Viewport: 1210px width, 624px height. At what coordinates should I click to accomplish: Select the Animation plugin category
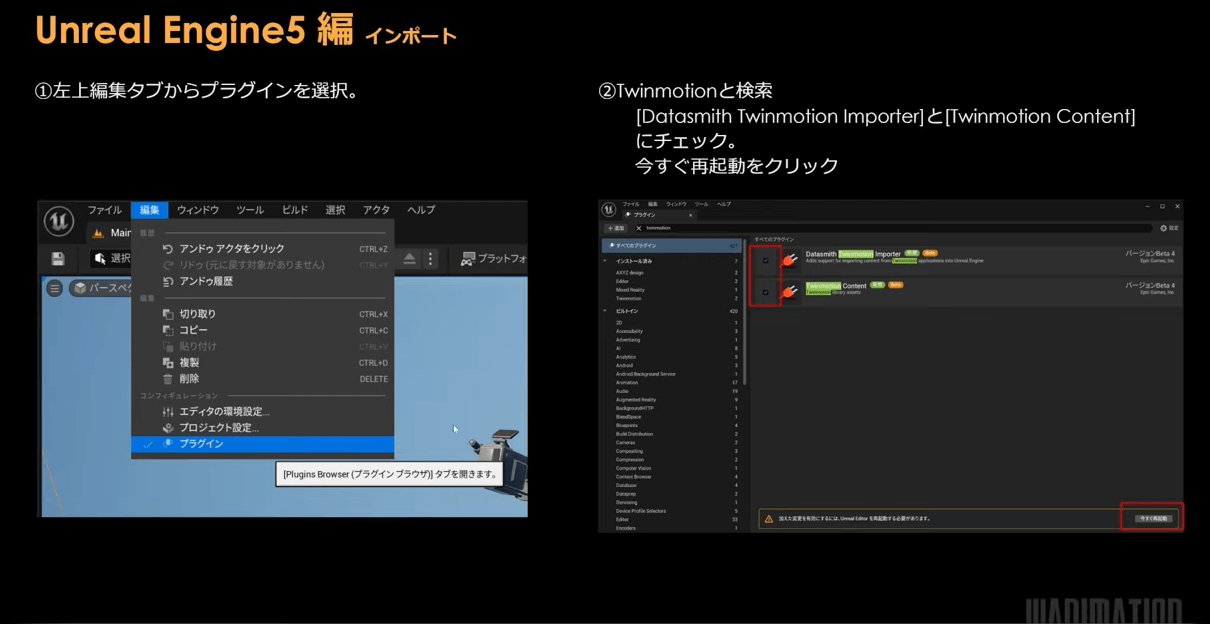click(x=673, y=382)
